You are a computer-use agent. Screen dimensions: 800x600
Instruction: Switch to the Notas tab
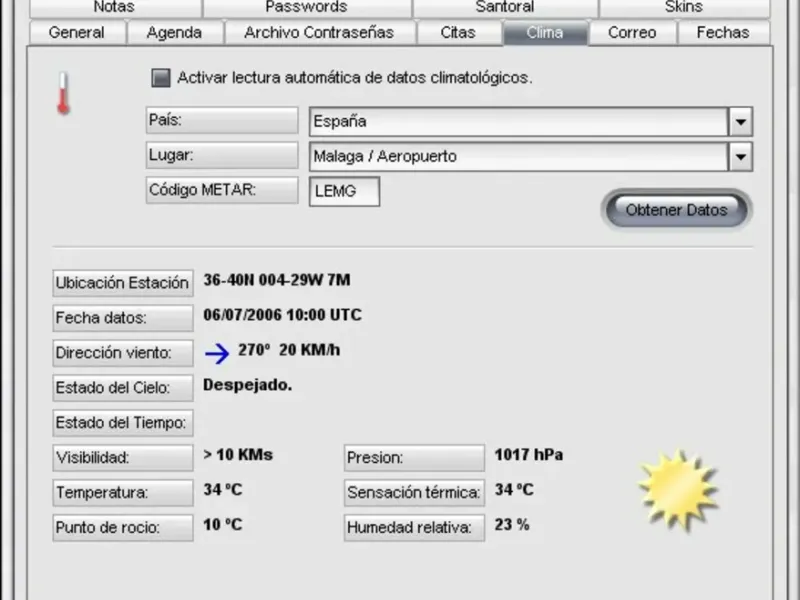(x=114, y=7)
